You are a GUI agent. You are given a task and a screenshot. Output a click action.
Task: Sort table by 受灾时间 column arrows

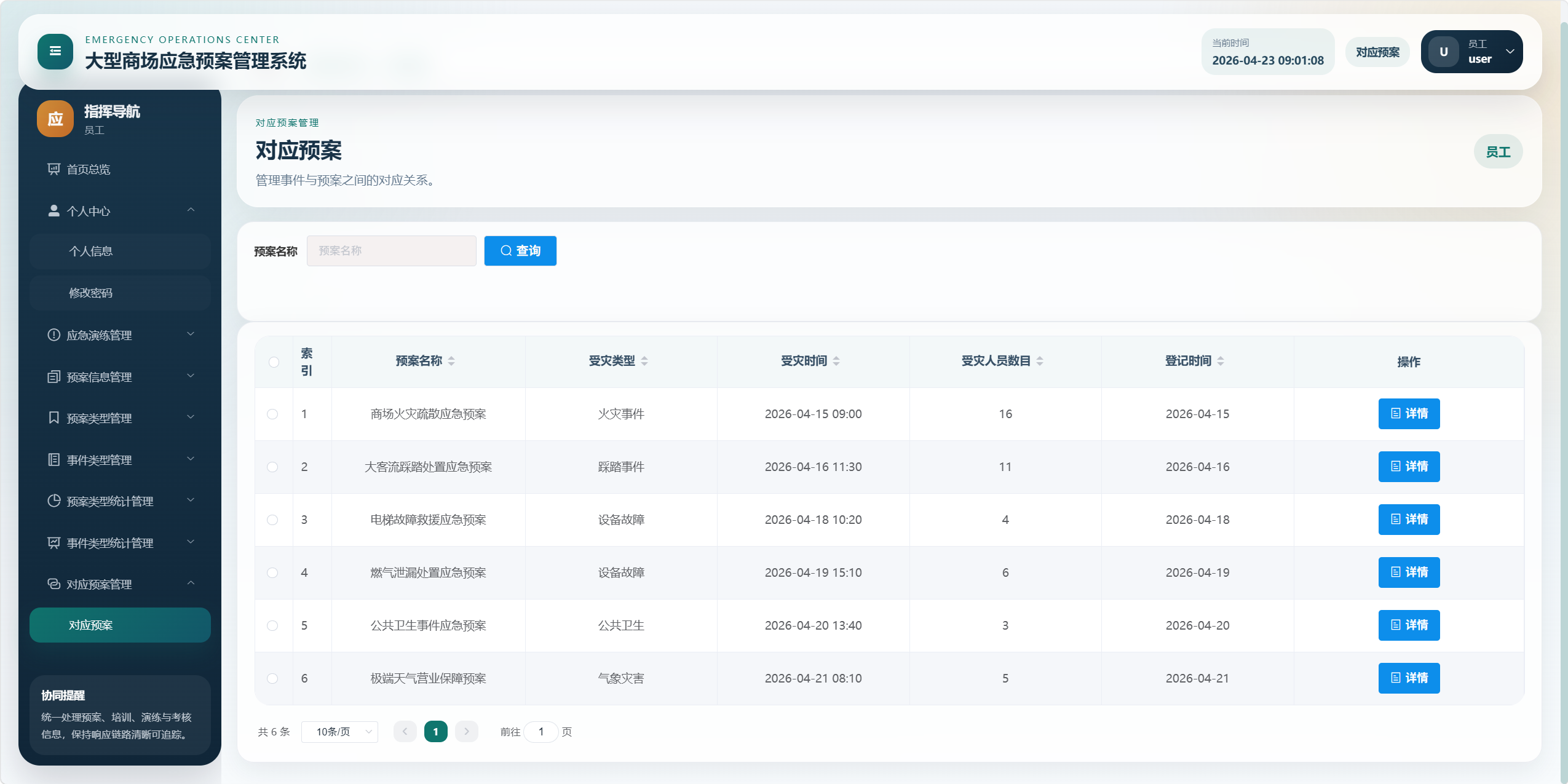836,361
